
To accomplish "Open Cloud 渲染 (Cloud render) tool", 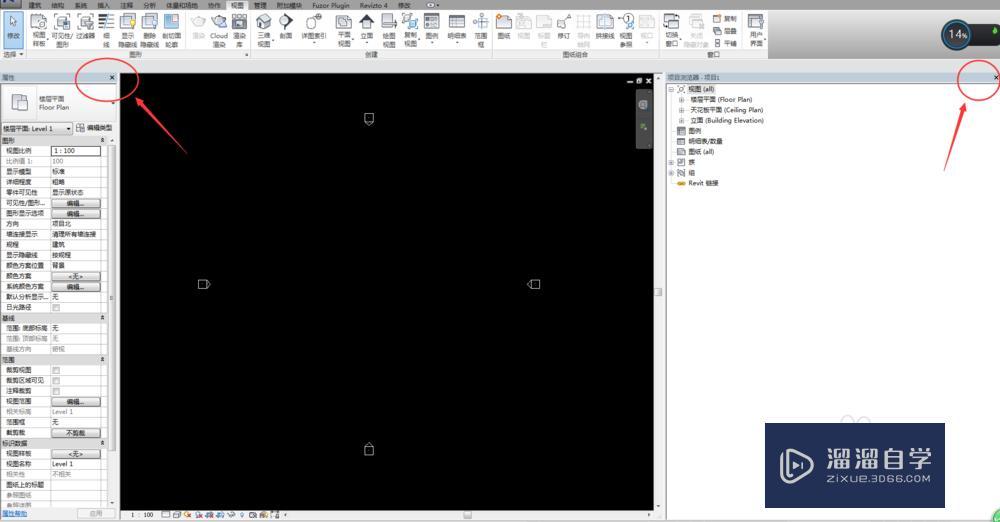I will point(219,30).
